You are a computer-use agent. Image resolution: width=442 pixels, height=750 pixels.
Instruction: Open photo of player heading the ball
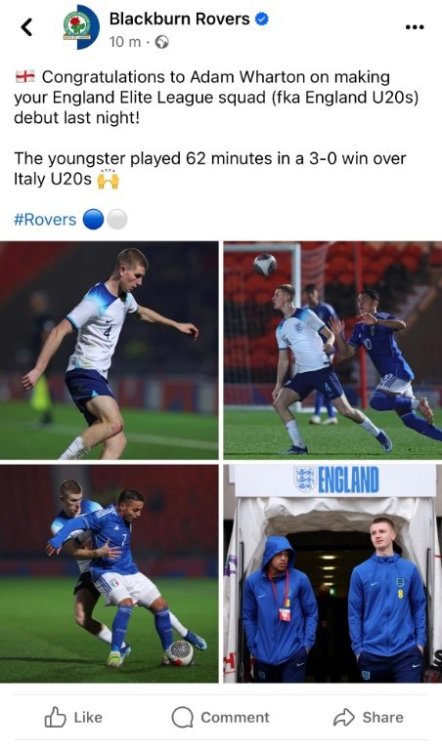click(x=333, y=351)
